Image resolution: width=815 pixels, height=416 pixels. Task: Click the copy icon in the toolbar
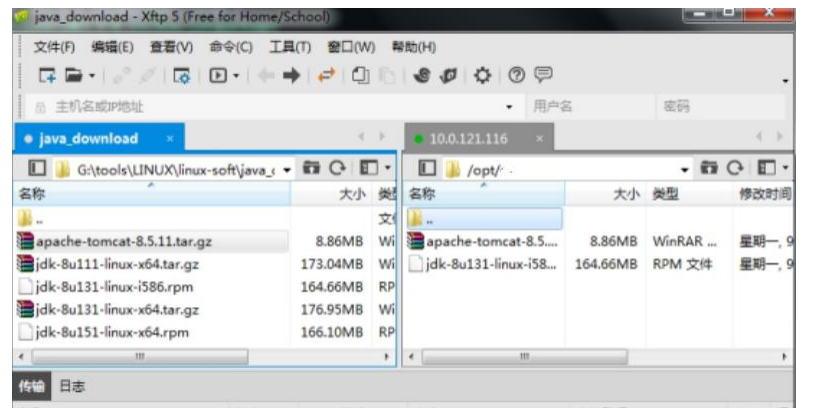coord(360,76)
